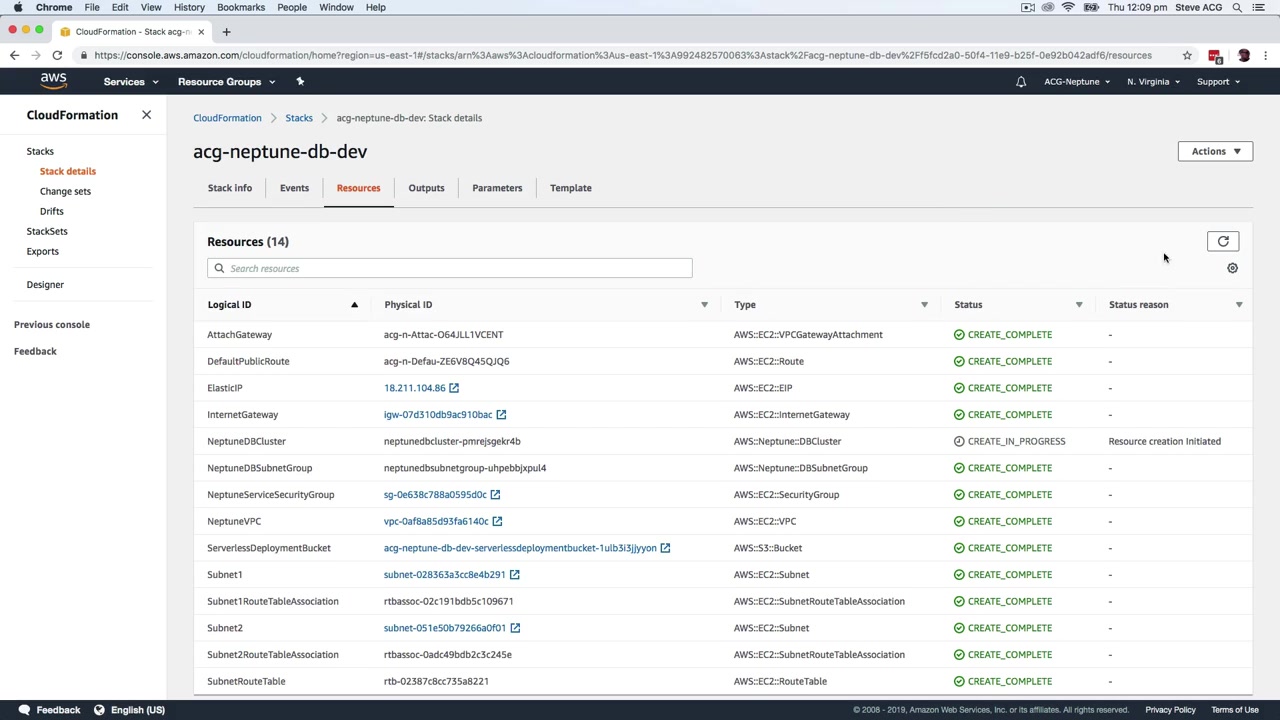Switch to the Events tab

[294, 188]
